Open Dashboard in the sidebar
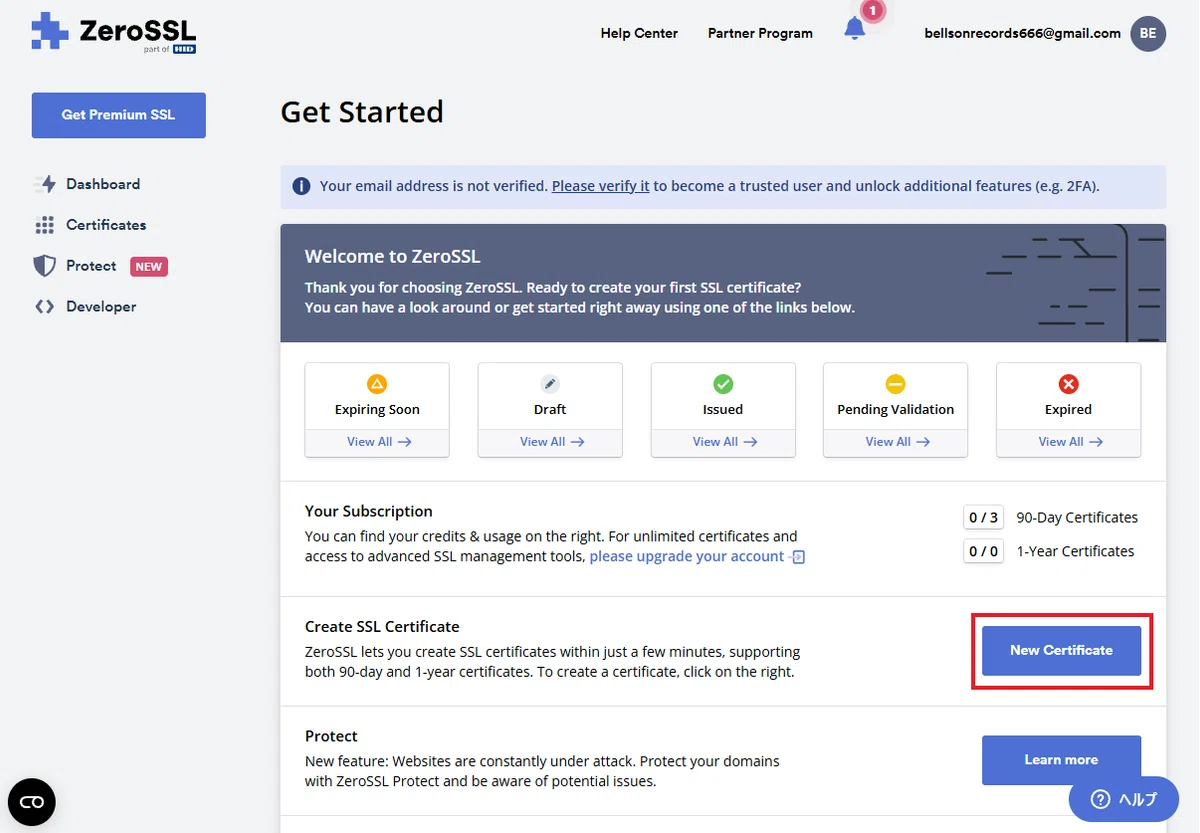Screen dimensions: 1200x833 click(103, 184)
